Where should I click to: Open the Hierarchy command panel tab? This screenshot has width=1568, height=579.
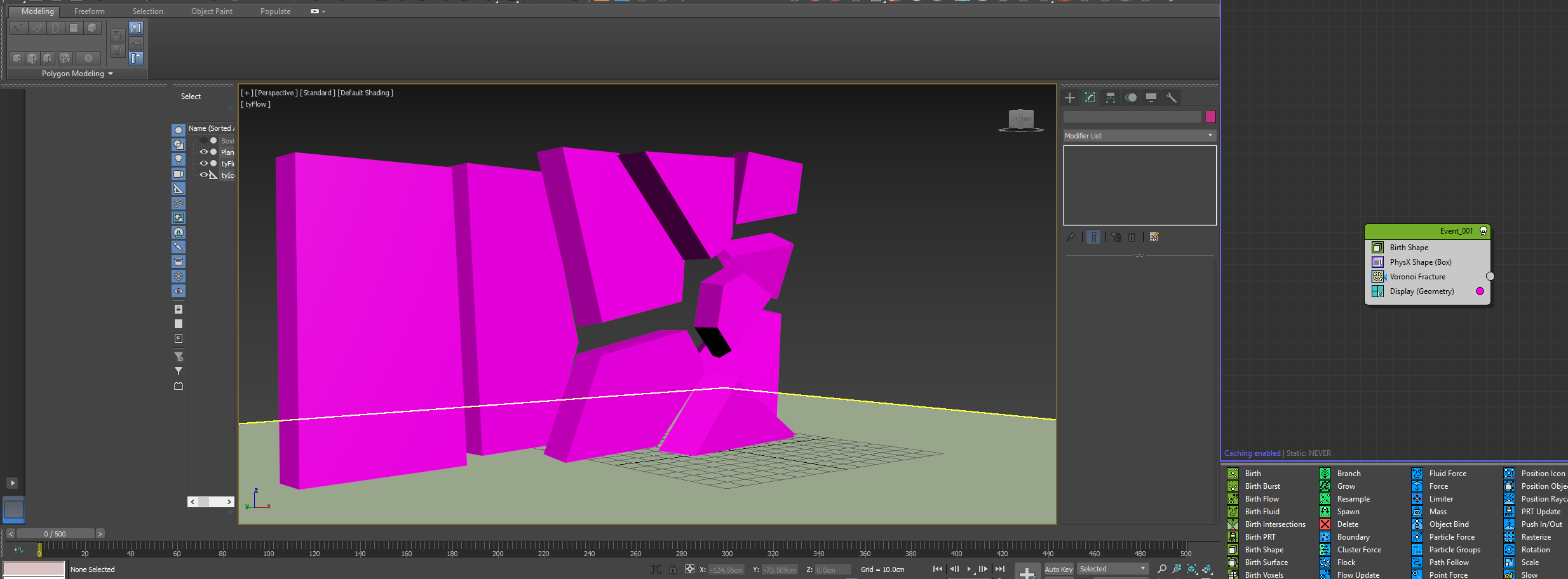[x=1111, y=98]
